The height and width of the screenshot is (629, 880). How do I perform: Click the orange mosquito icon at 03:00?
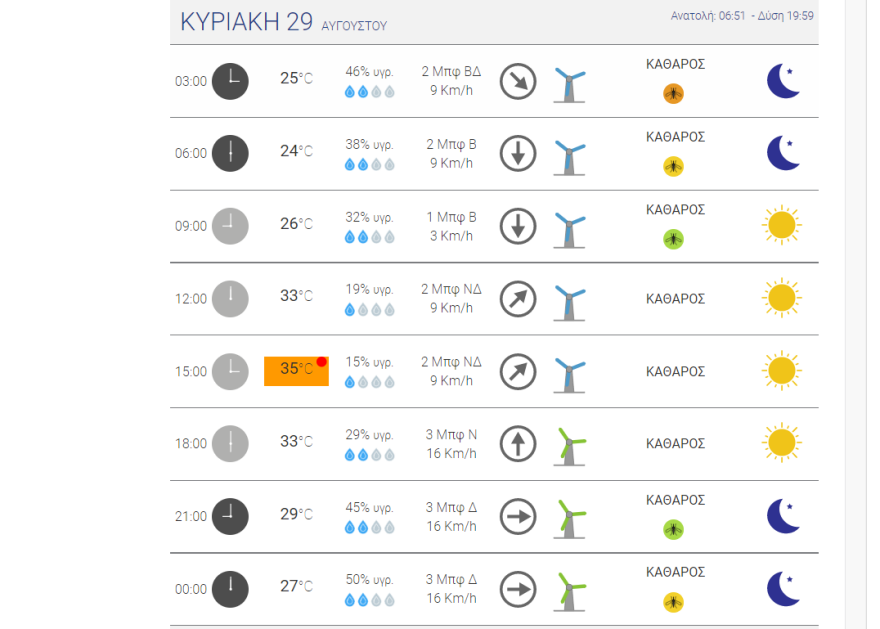[674, 94]
